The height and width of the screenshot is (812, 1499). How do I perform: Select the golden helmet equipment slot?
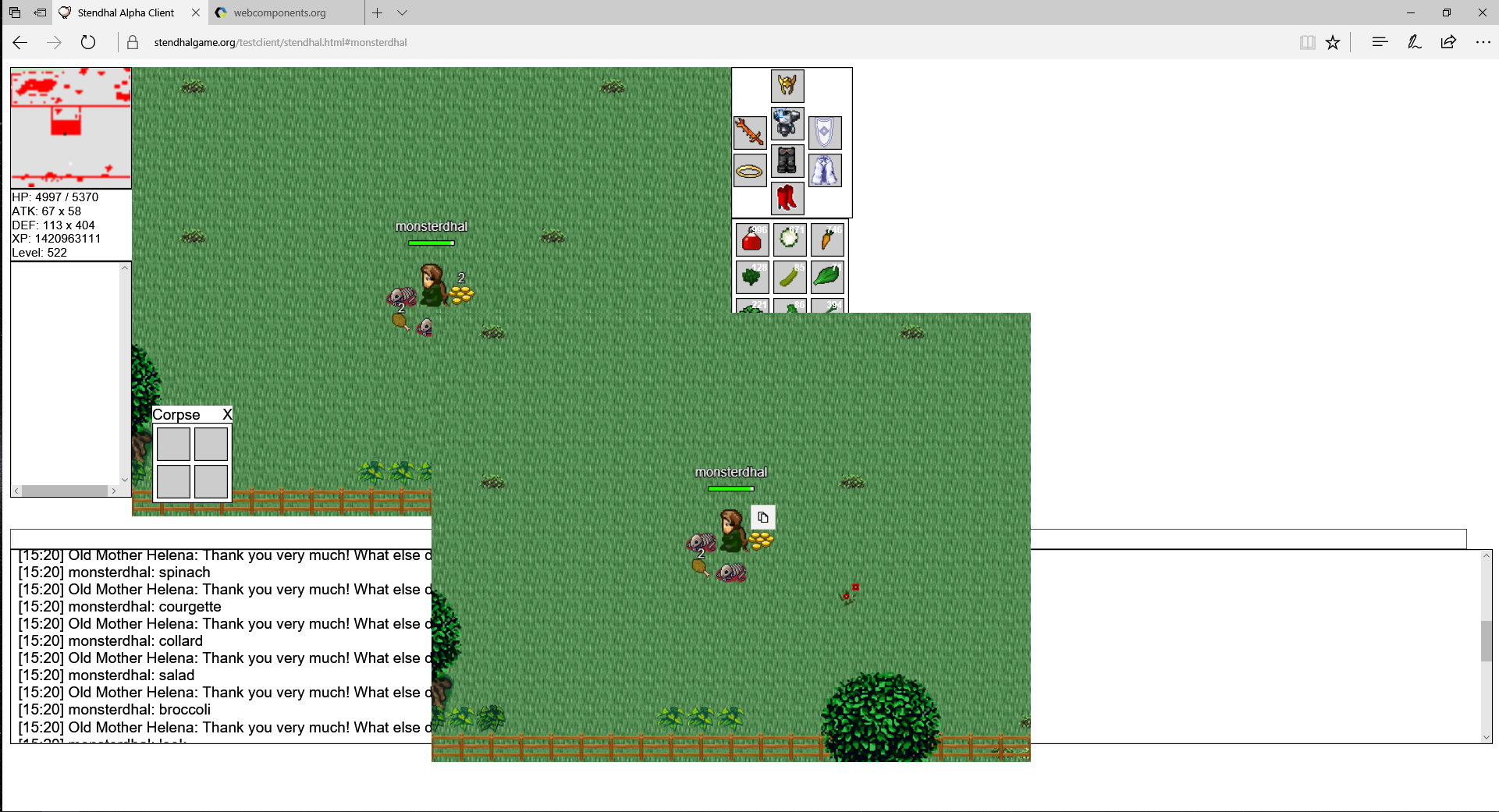pyautogui.click(x=787, y=87)
